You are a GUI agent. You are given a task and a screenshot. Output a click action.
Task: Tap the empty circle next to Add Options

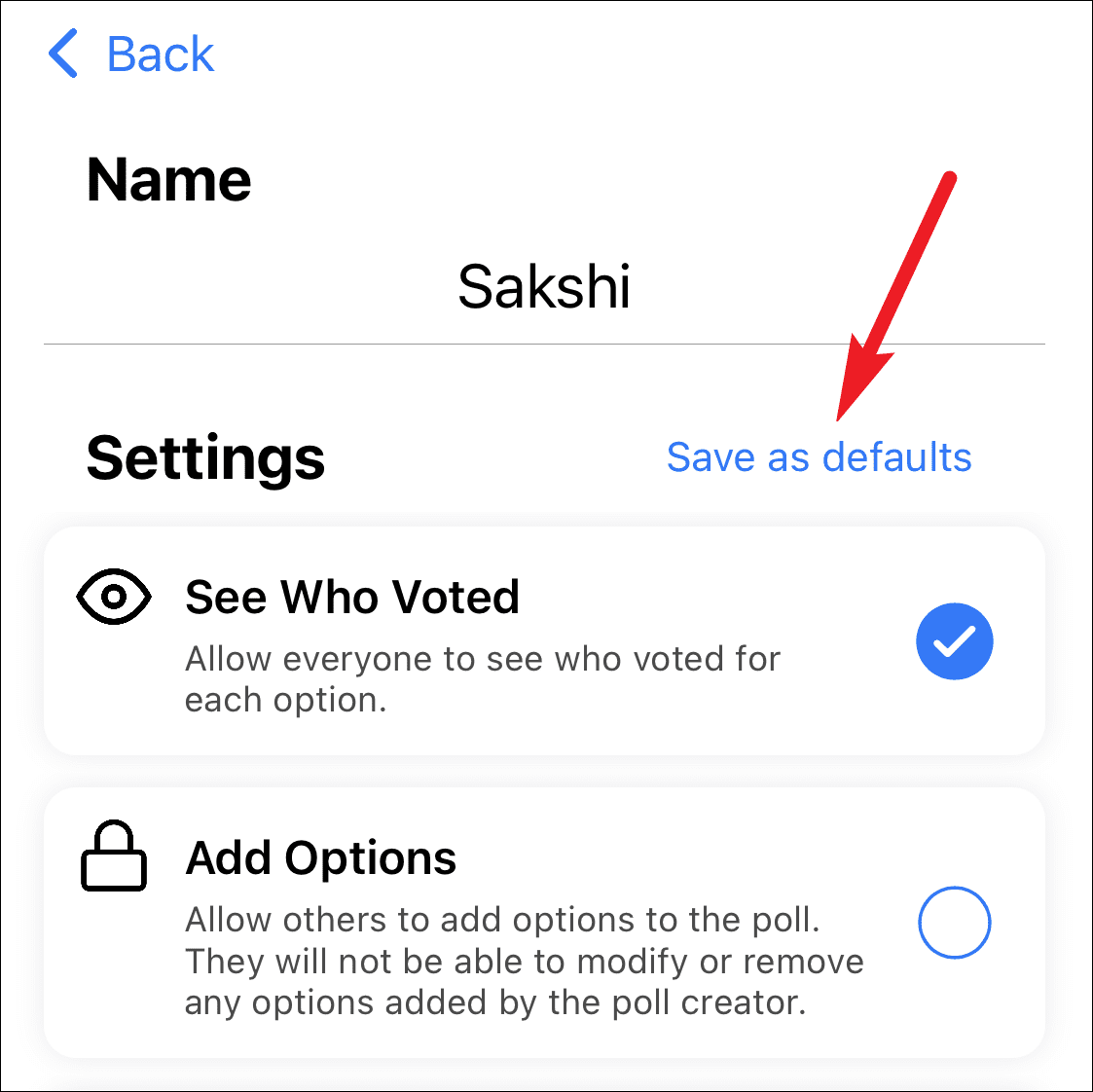point(955,923)
